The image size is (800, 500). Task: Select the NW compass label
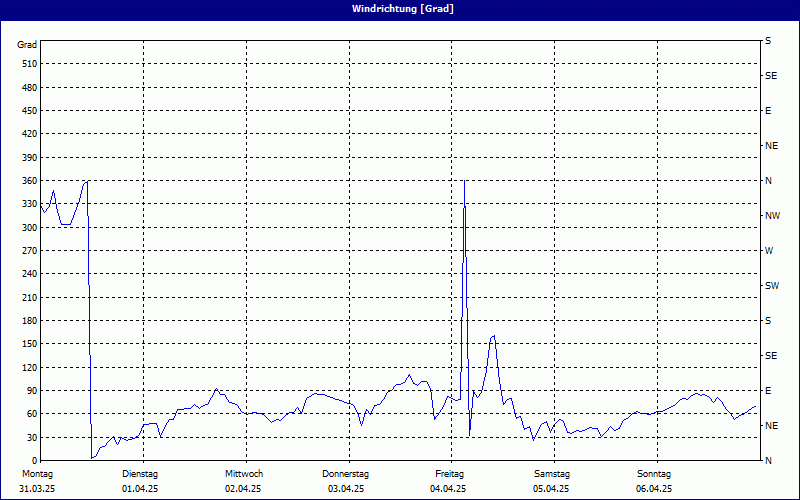pos(772,216)
